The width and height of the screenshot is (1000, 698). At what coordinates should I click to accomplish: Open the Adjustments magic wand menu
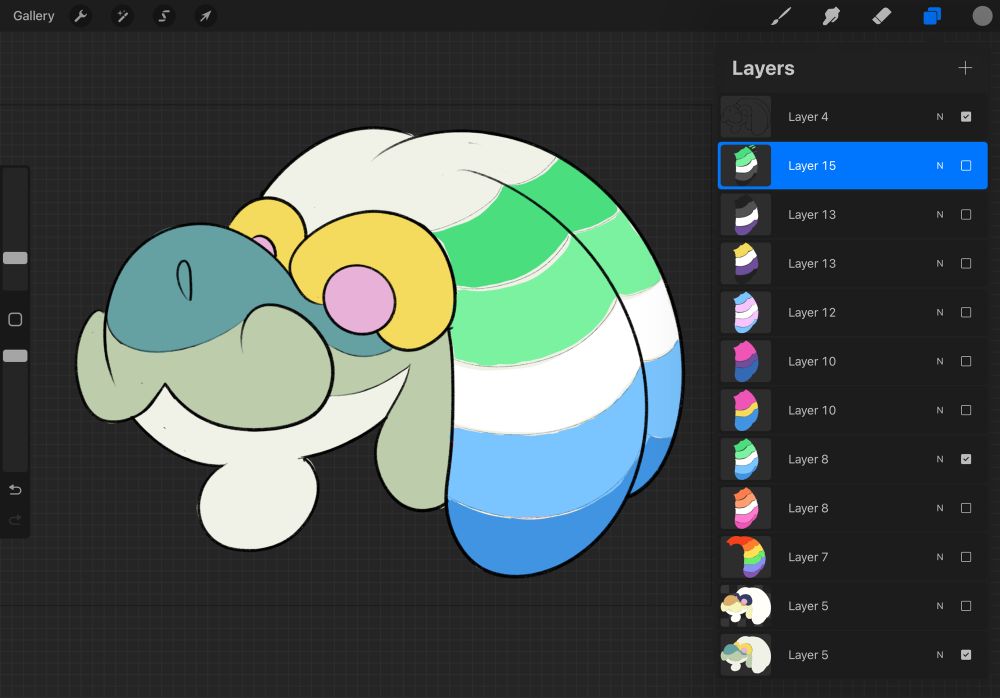coord(122,16)
